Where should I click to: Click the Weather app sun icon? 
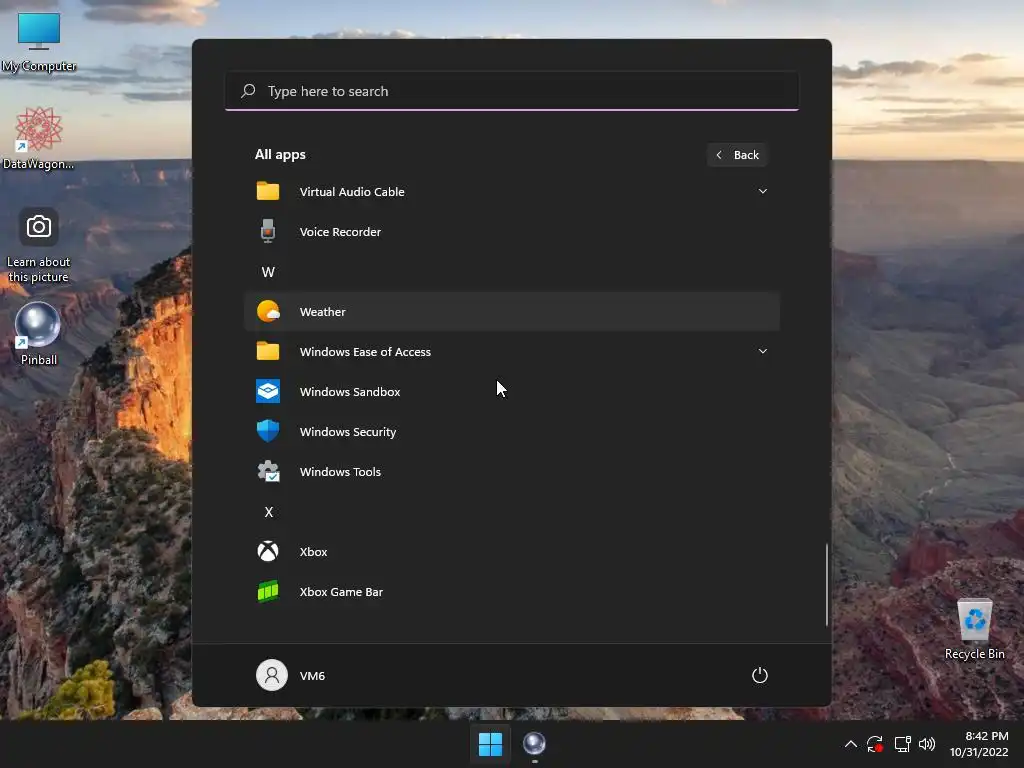(268, 312)
